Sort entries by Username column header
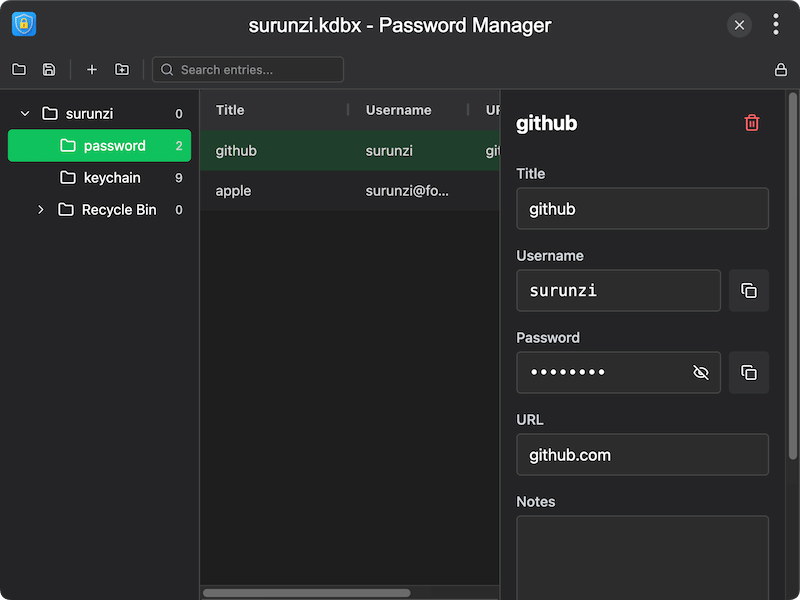This screenshot has width=800, height=600. coord(398,110)
